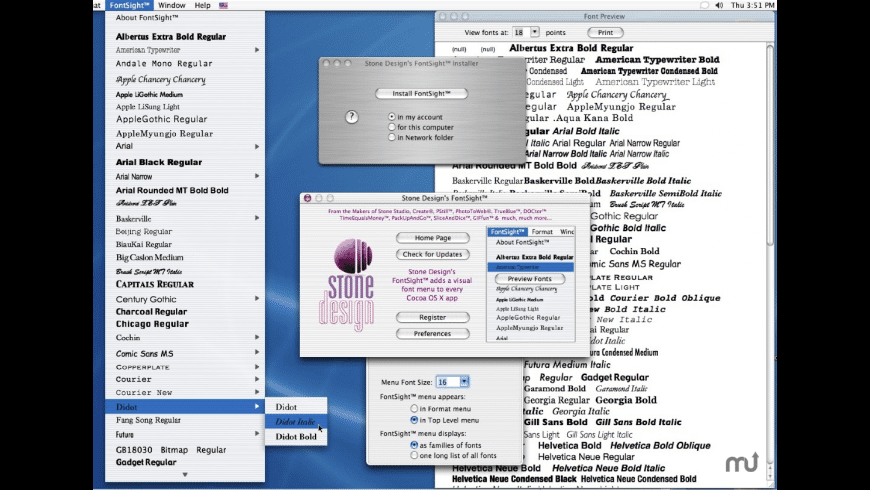
Task: Click the US flag input menu icon
Action: [x=223, y=6]
